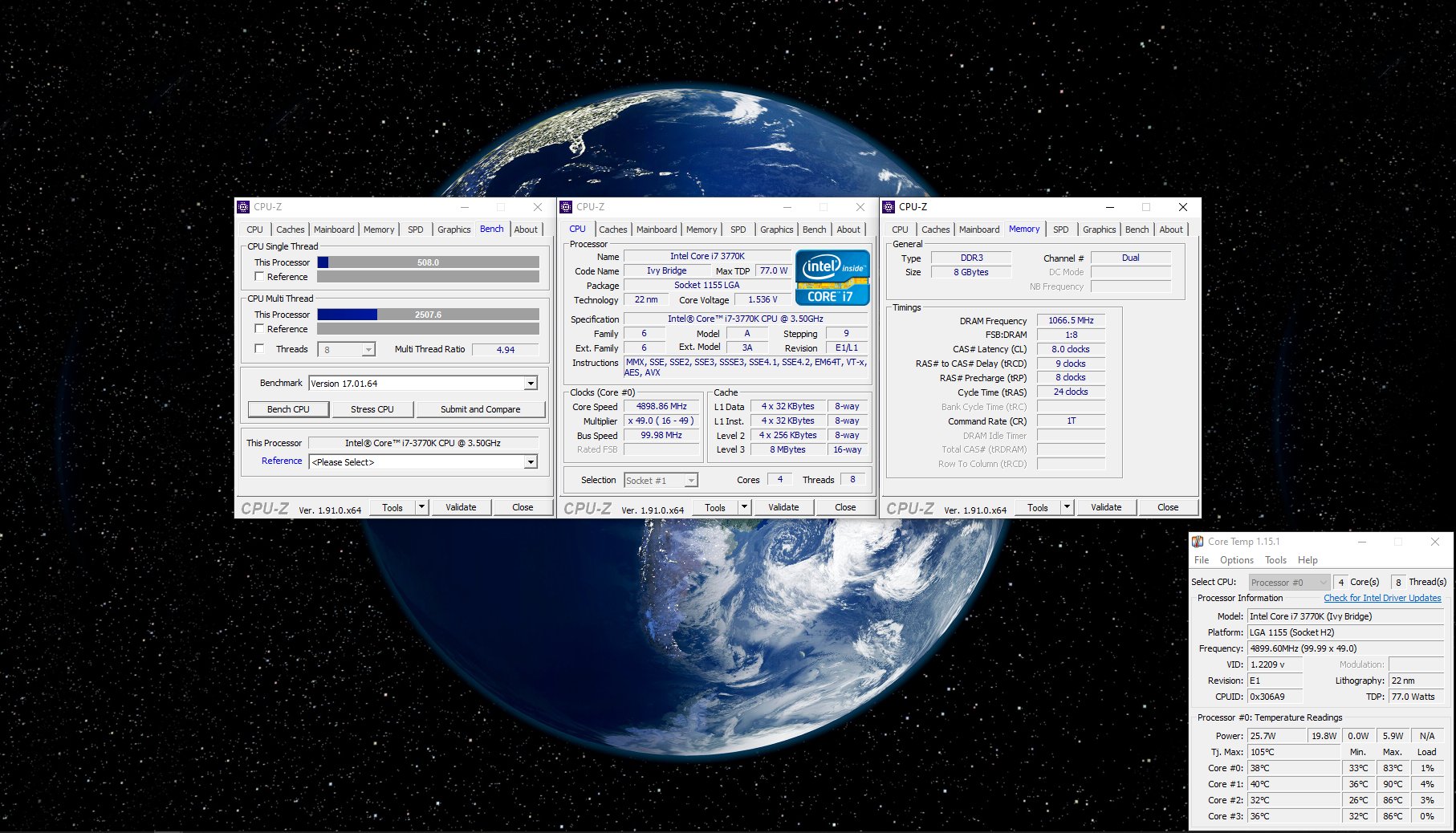Image resolution: width=1456 pixels, height=833 pixels.
Task: Switch to Graphics tab in Memory window
Action: click(x=1099, y=230)
